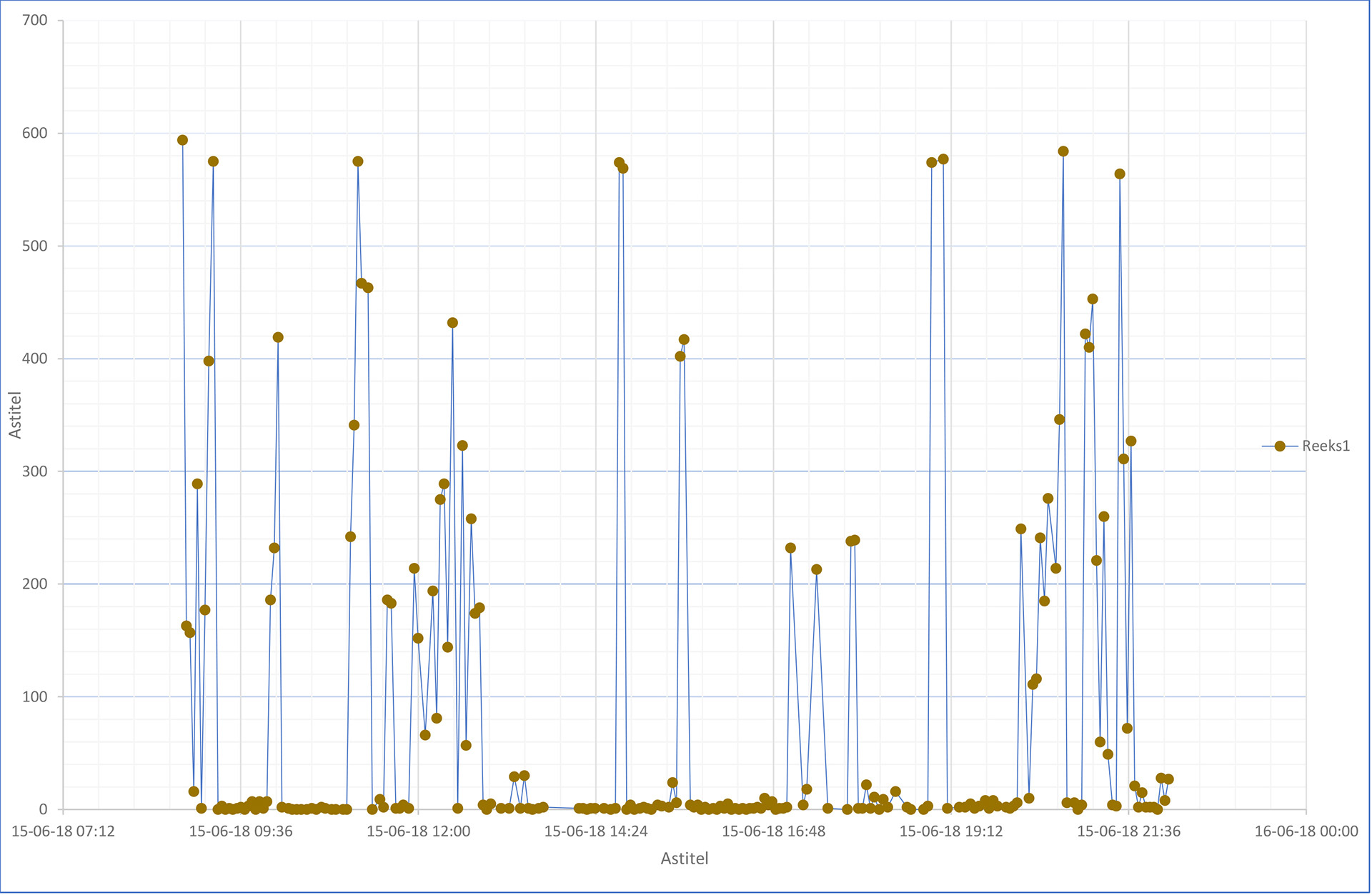Click the 0 label on vertical axis
Screen dimensions: 1372x895
click(43, 810)
